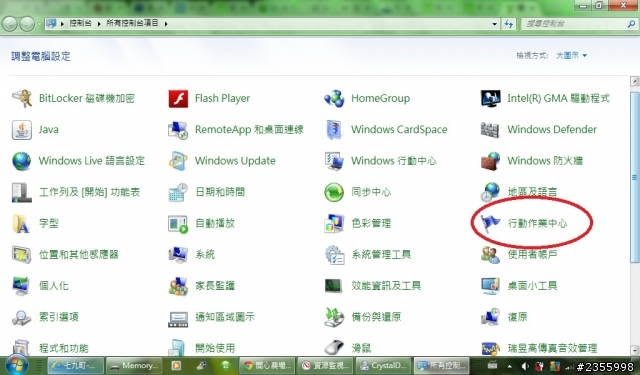Open 家長監護 parental controls icon
This screenshot has width=640, height=375.
(178, 286)
